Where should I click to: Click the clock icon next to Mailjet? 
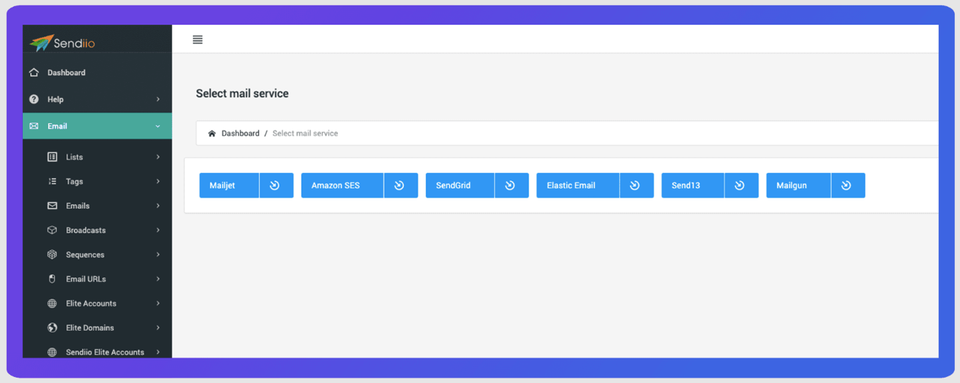(x=275, y=185)
